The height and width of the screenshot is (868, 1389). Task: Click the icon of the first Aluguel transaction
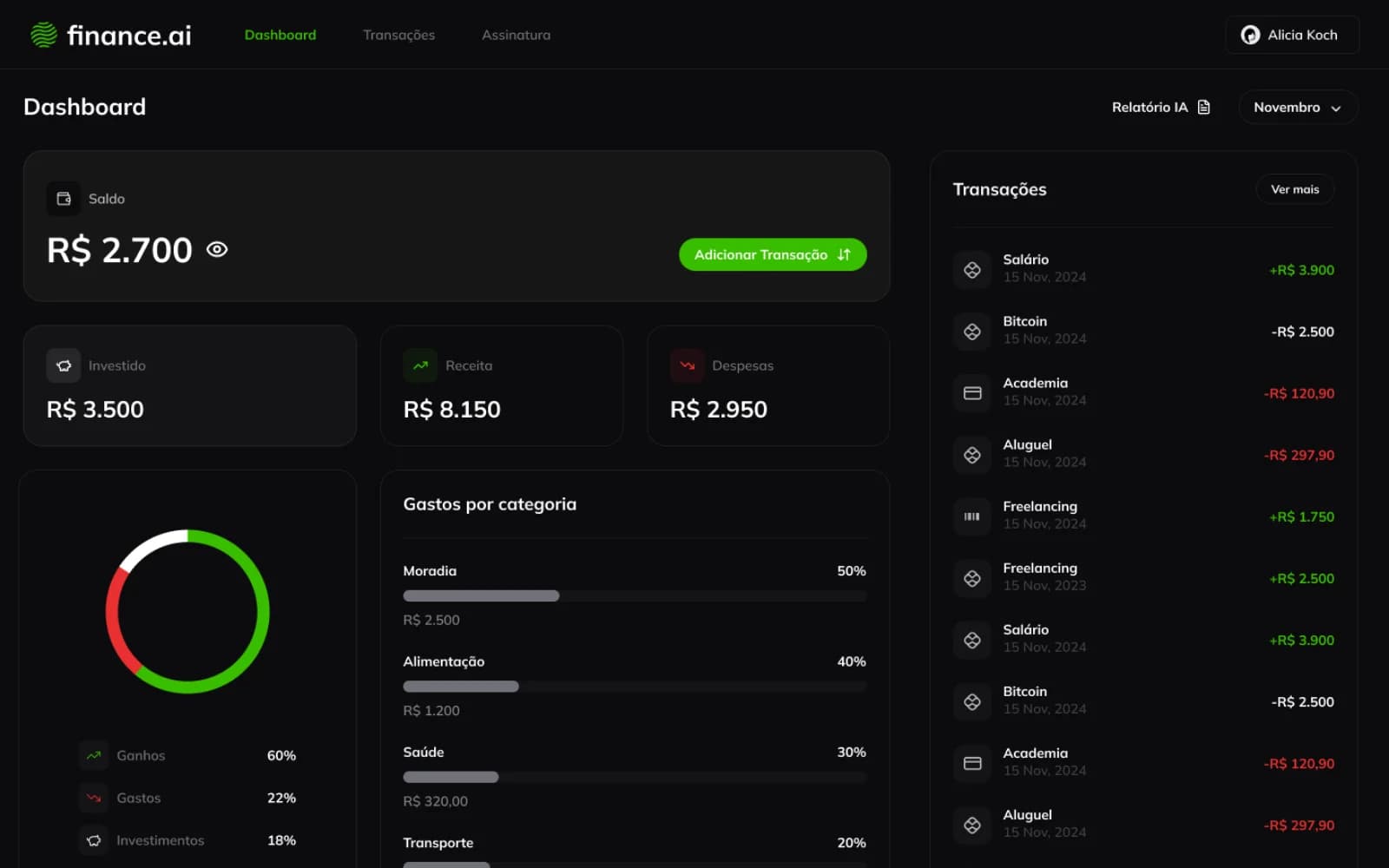[972, 455]
